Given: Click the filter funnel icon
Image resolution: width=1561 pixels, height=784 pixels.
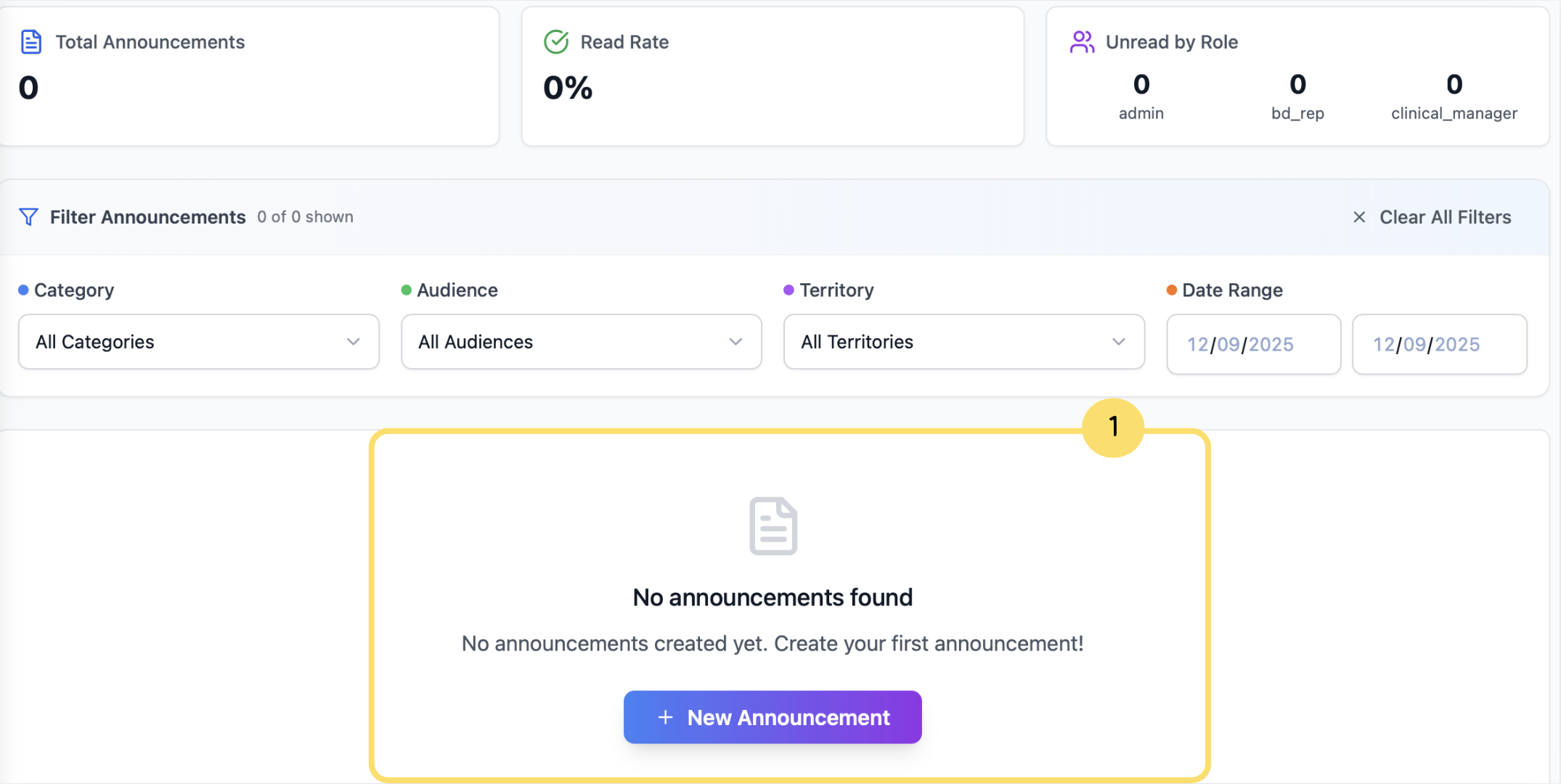Looking at the screenshot, I should pyautogui.click(x=28, y=217).
